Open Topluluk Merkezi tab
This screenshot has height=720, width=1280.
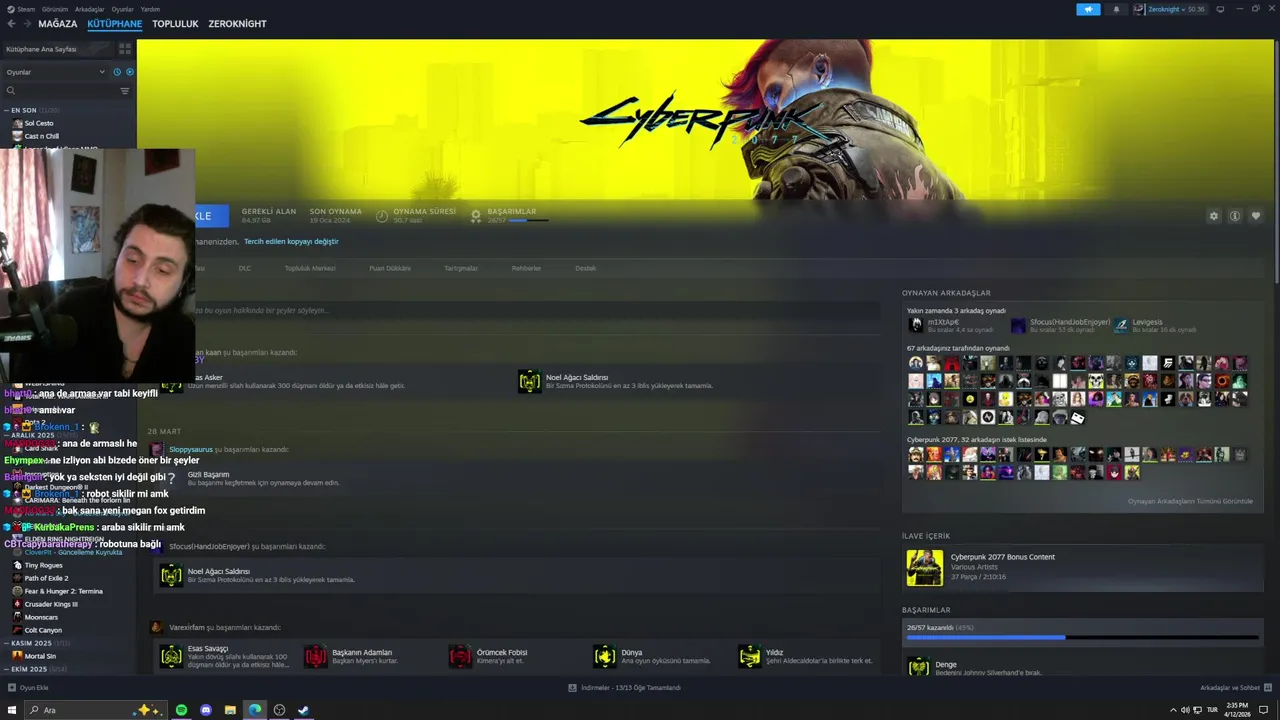(x=310, y=268)
